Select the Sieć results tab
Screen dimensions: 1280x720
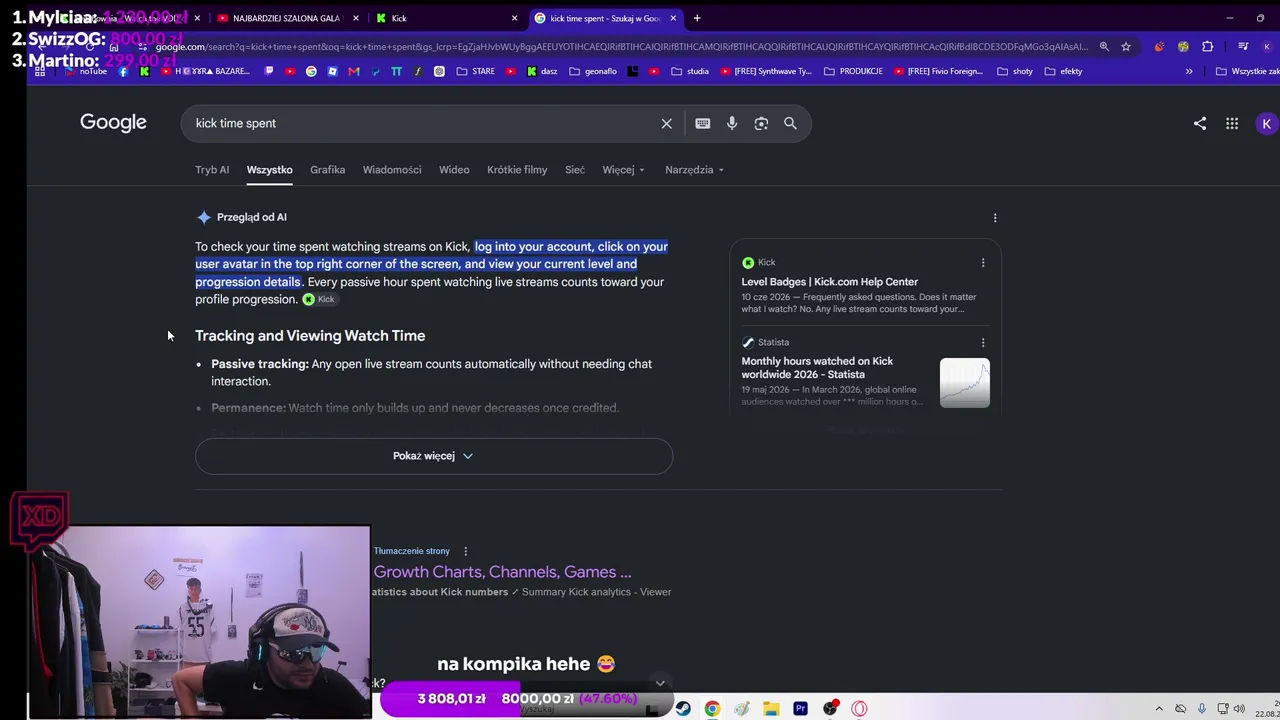point(575,170)
